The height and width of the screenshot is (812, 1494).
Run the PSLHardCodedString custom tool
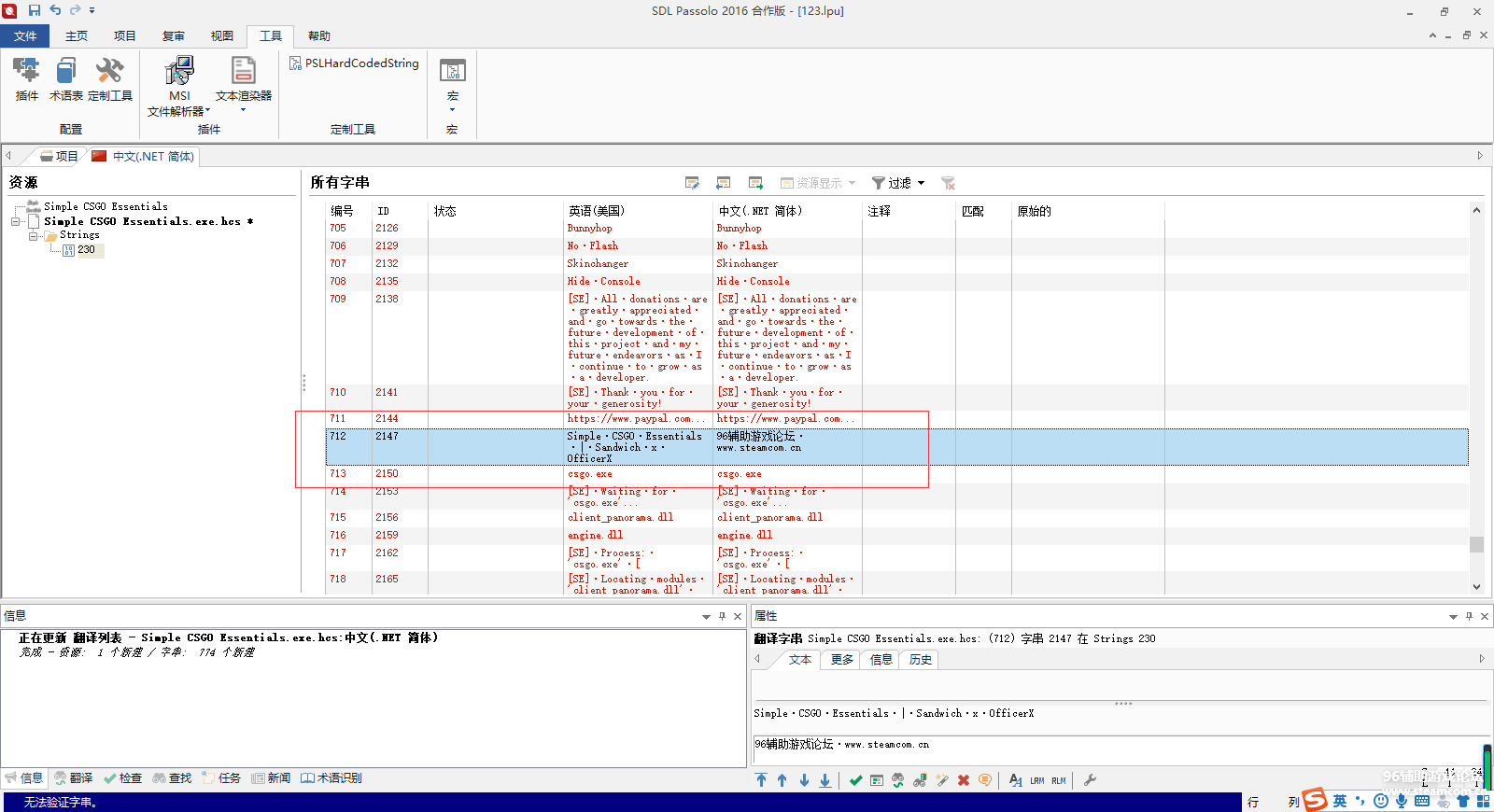point(354,63)
